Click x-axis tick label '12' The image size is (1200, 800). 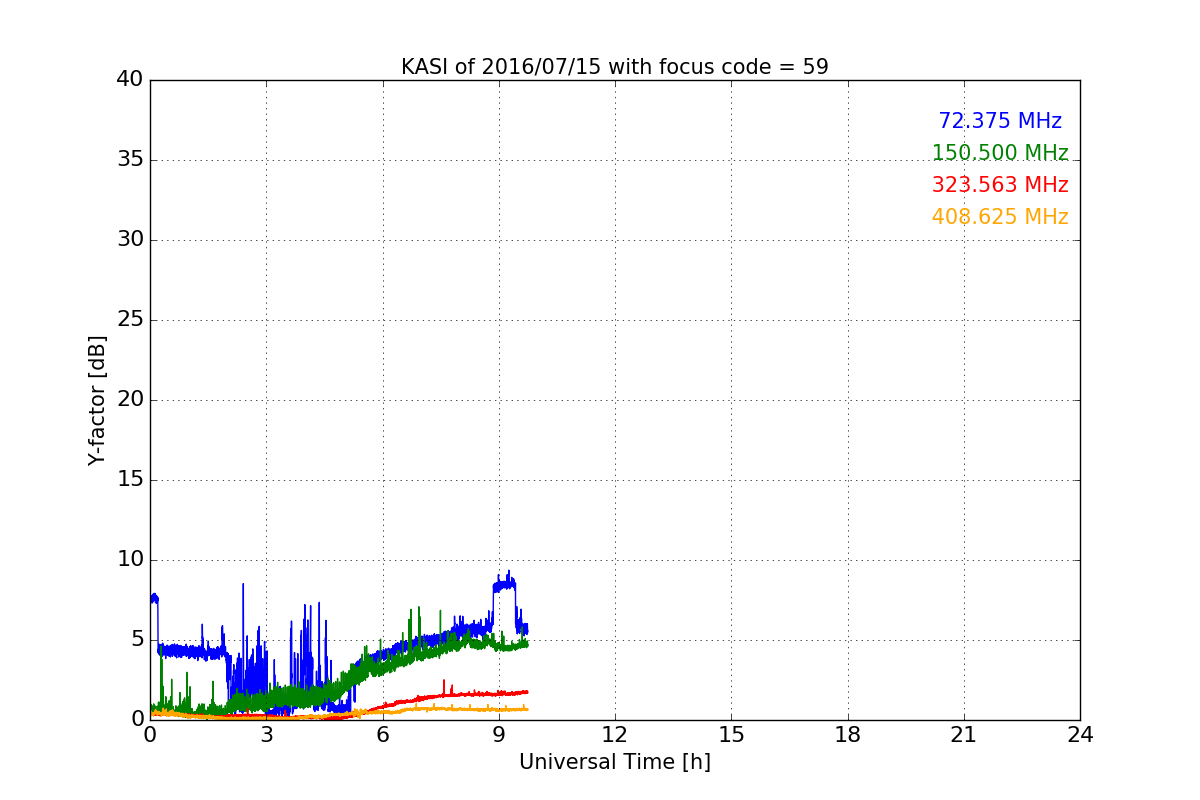pos(615,735)
